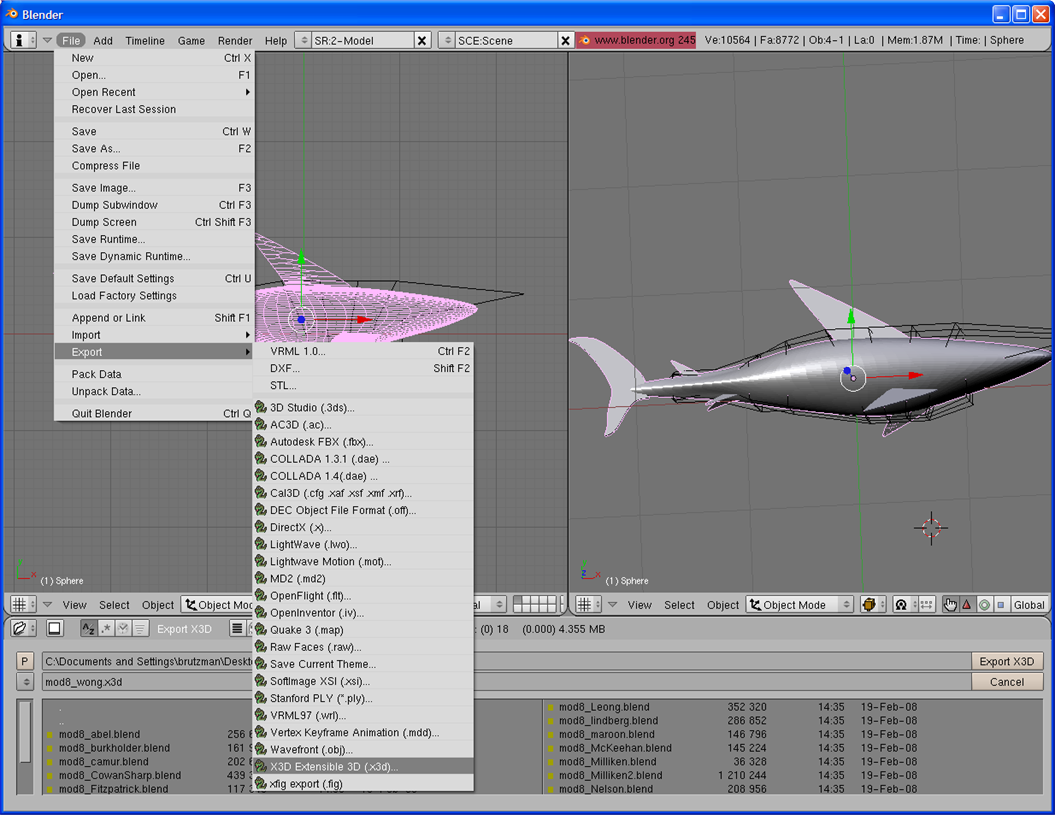Click Quit Blender in the File menu
The width and height of the screenshot is (1055, 815).
(x=154, y=414)
